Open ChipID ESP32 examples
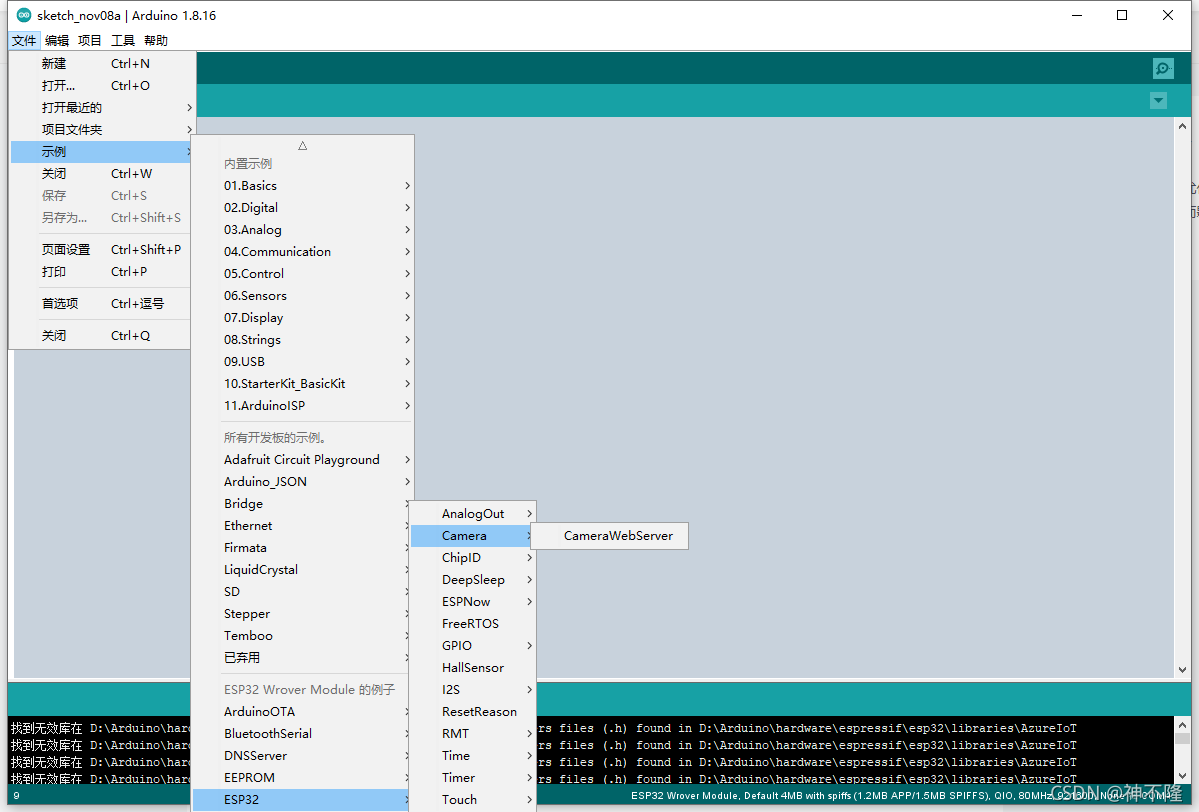Viewport: 1199px width, 812px height. [473, 558]
